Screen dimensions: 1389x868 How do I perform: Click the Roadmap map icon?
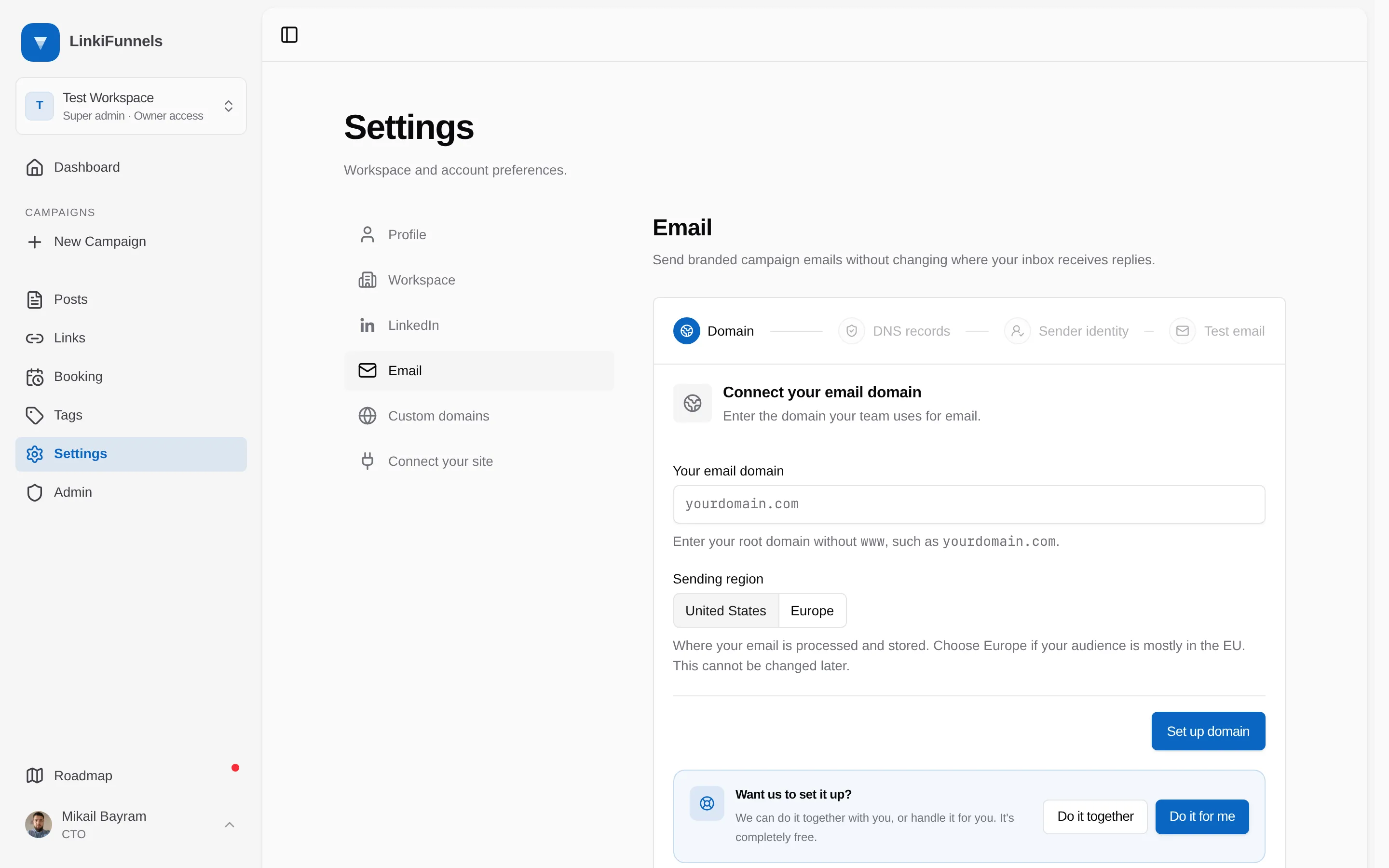[34, 775]
